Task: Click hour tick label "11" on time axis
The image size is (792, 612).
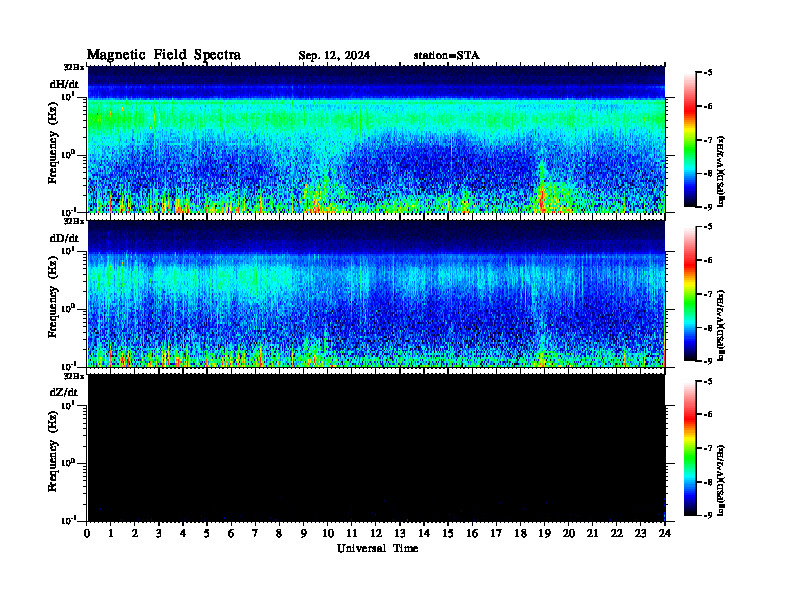Action: (x=352, y=534)
